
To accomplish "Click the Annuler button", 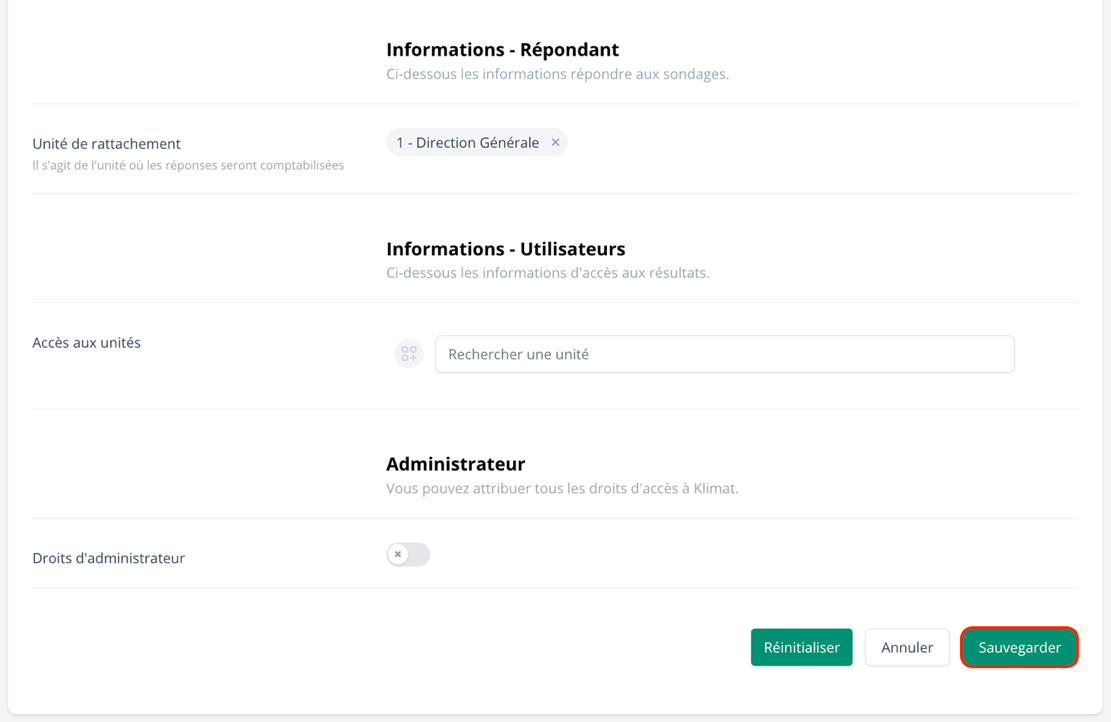I will click(x=906, y=647).
